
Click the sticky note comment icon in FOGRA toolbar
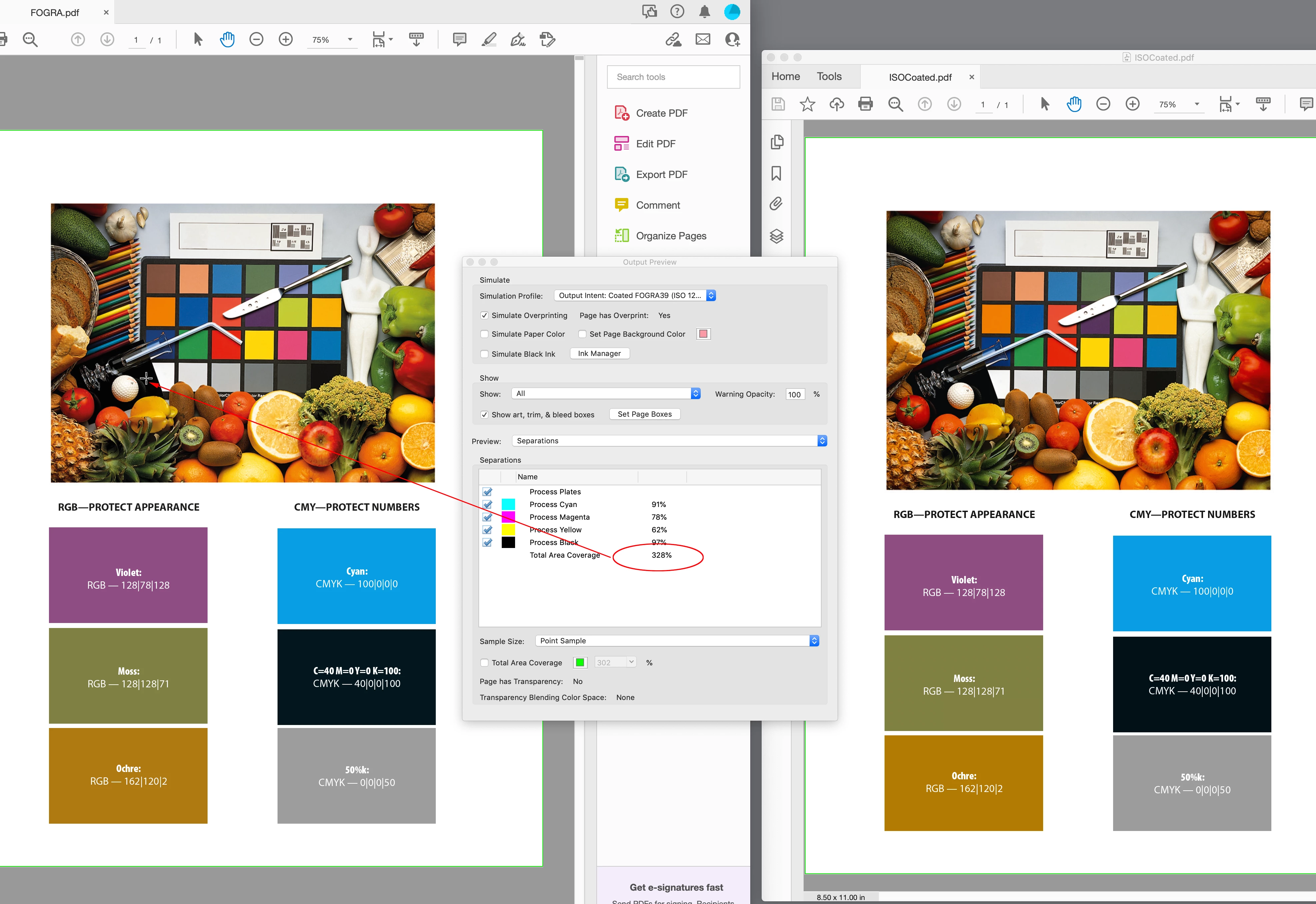[459, 40]
